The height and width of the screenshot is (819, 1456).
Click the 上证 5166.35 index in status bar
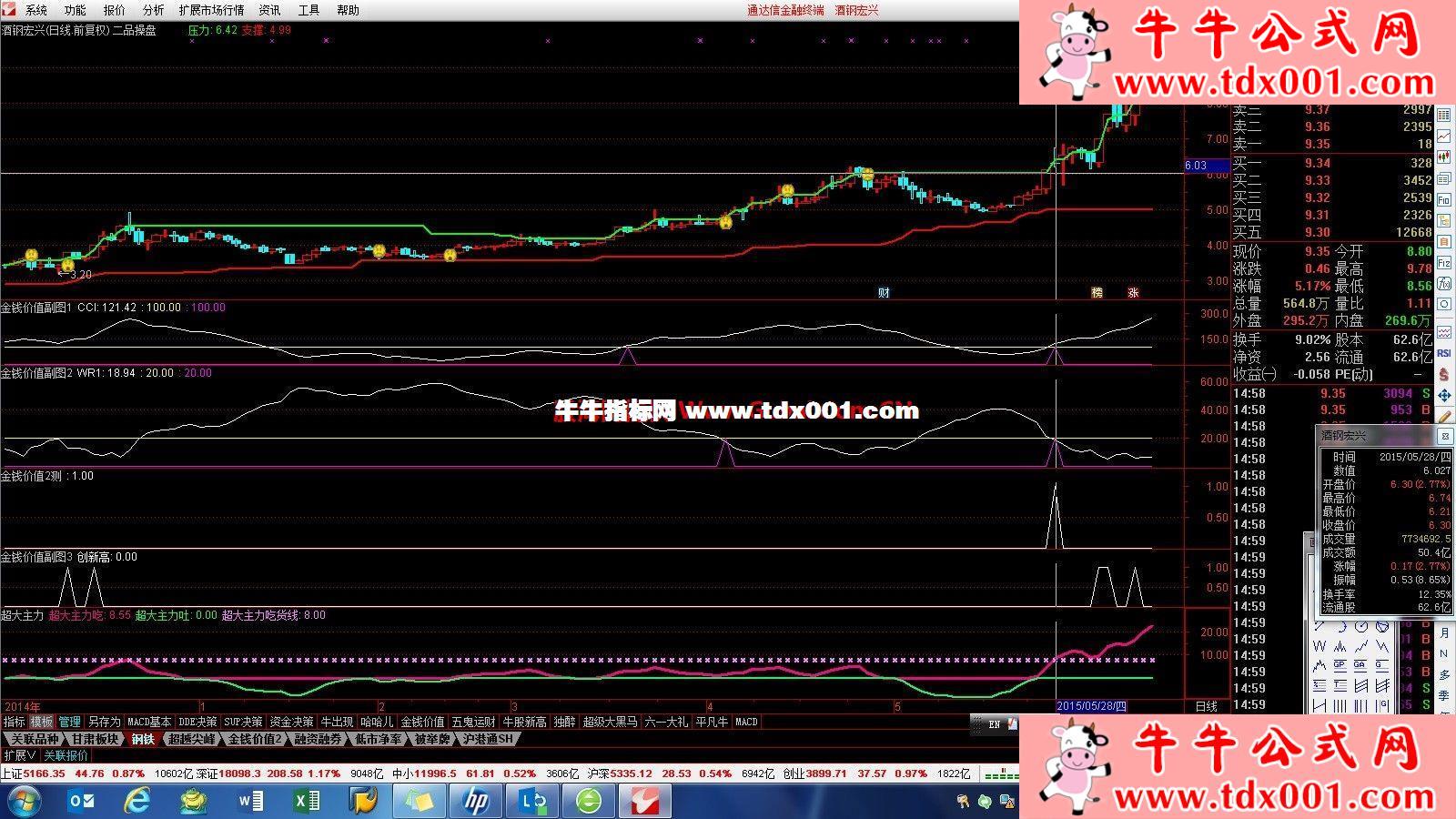[x=33, y=773]
